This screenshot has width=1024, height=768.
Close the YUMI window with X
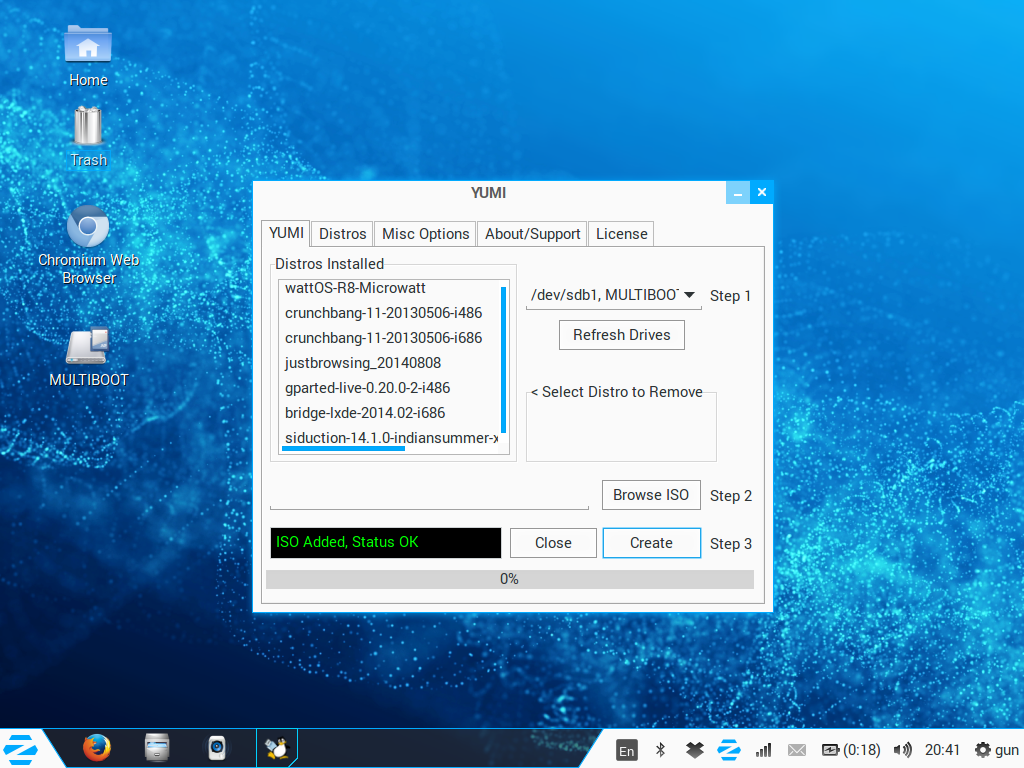(761, 193)
